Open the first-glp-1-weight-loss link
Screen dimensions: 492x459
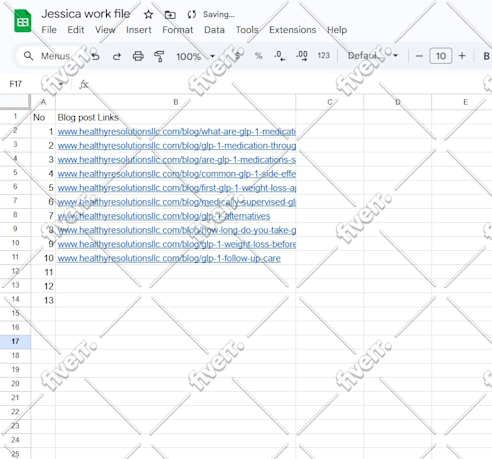pos(177,188)
